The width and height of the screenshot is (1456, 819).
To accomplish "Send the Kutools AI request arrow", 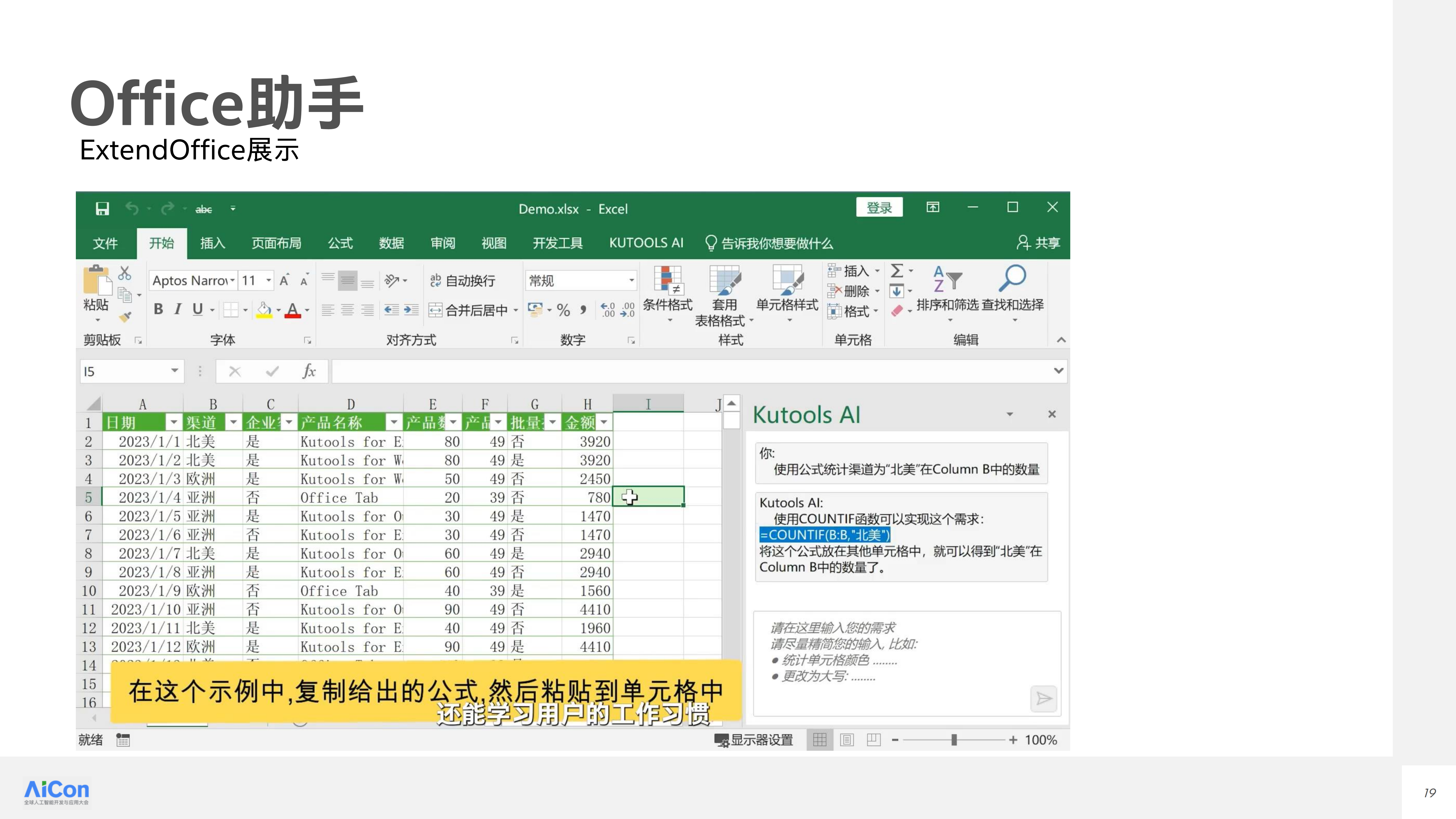I will tap(1043, 699).
